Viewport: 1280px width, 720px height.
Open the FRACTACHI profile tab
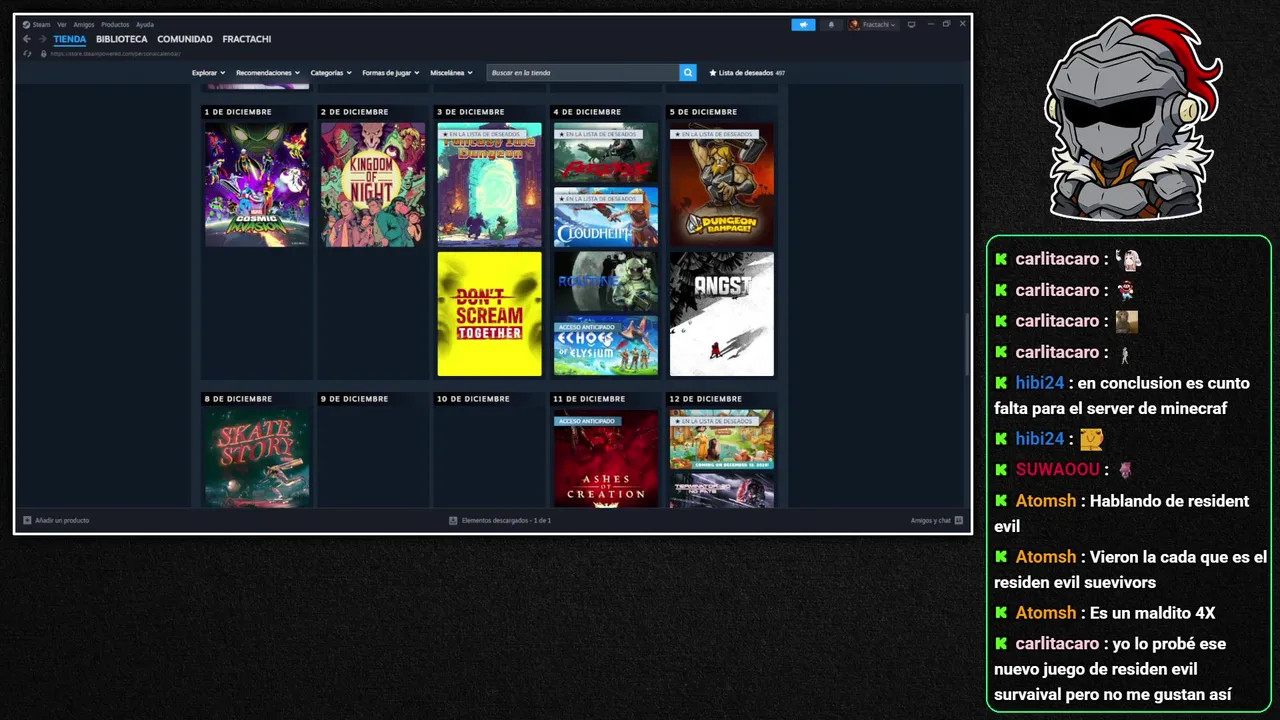click(247, 39)
